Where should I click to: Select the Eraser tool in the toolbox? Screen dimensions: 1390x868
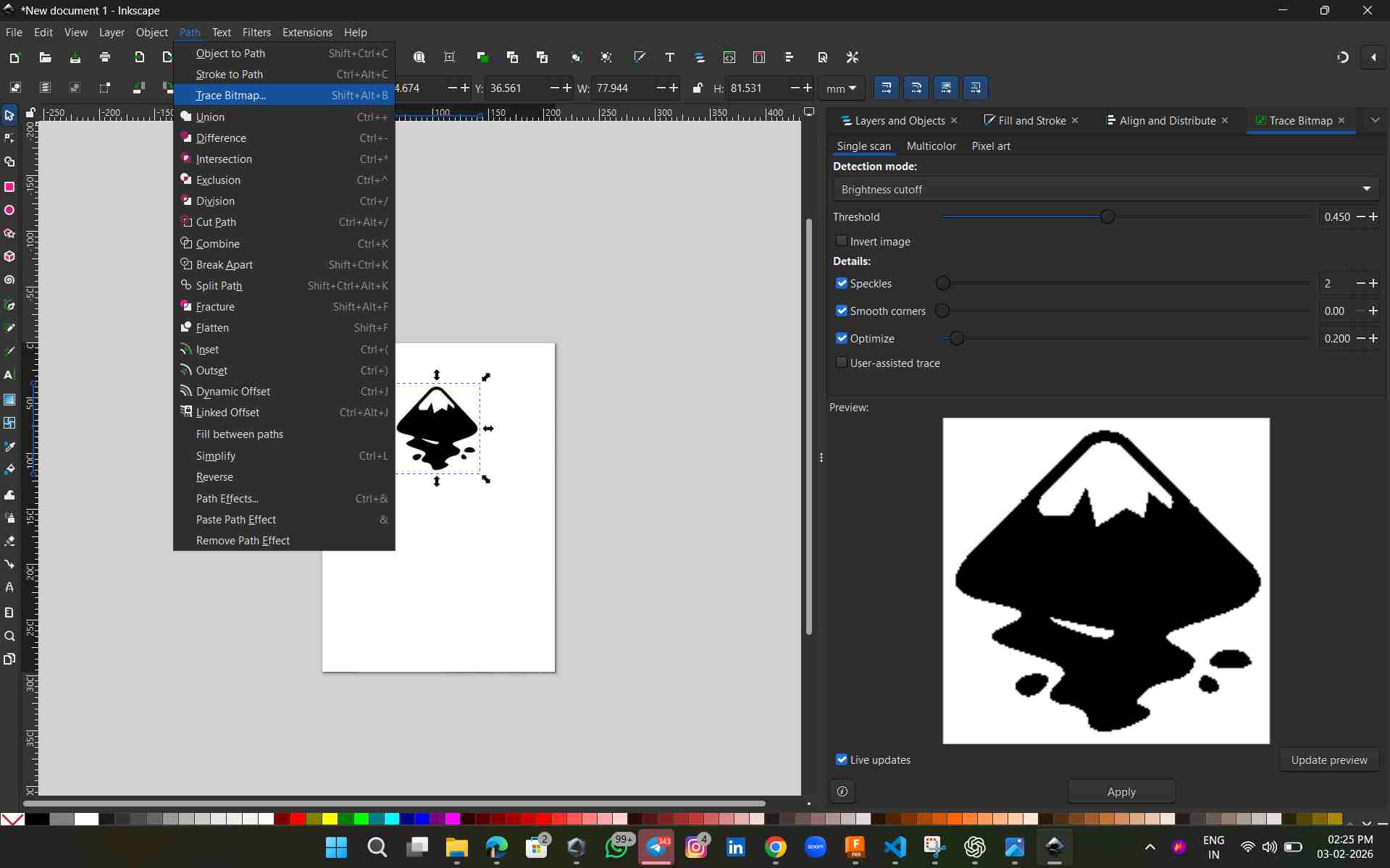[9, 542]
